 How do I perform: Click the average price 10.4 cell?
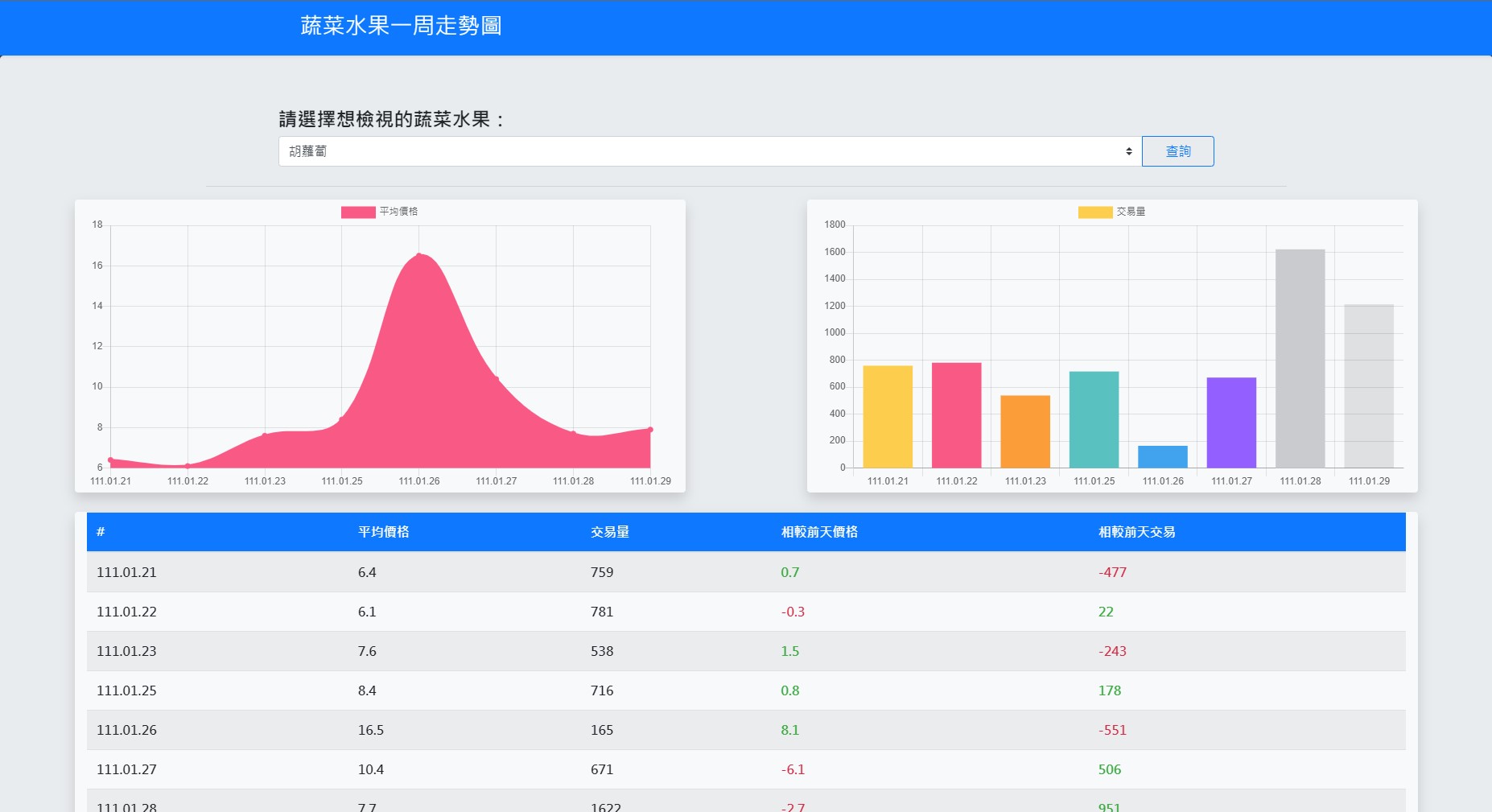point(371,769)
